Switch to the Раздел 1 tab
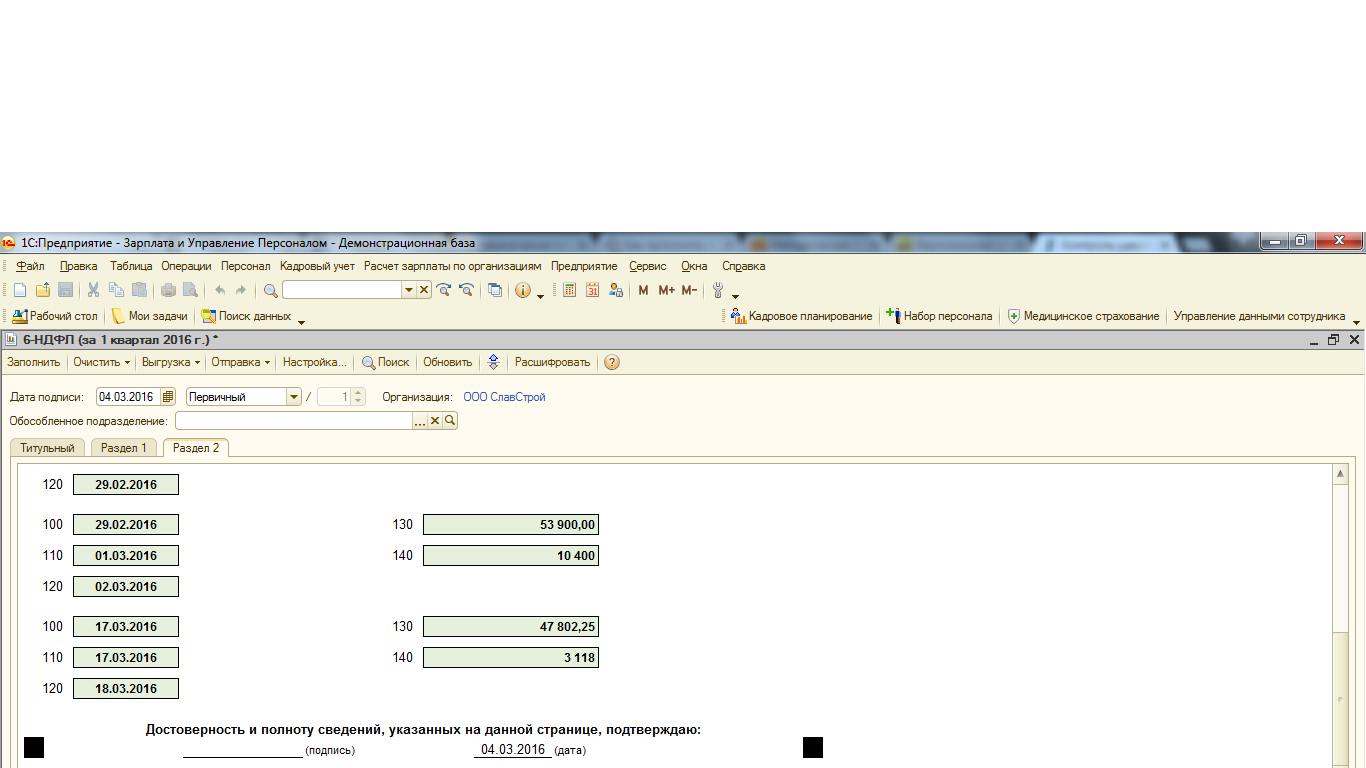Image resolution: width=1366 pixels, height=768 pixels. [x=124, y=448]
